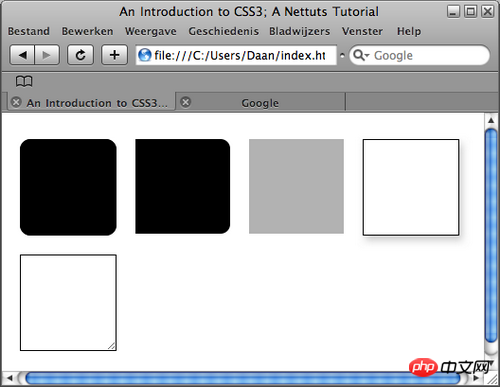The height and width of the screenshot is (387, 500).
Task: Add a bookmark with the plus button
Action: click(x=114, y=55)
